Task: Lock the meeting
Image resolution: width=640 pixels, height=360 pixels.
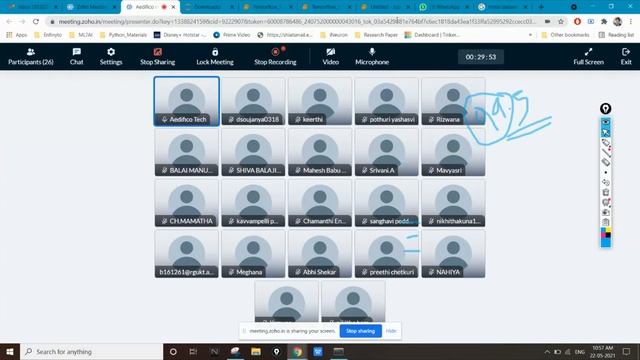Action: tap(215, 56)
